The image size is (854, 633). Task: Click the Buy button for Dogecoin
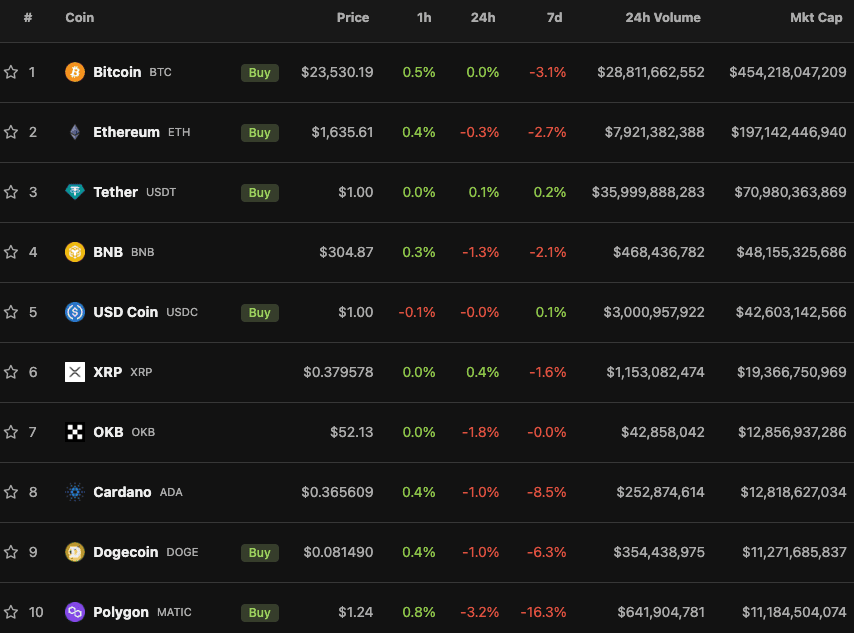pos(260,552)
